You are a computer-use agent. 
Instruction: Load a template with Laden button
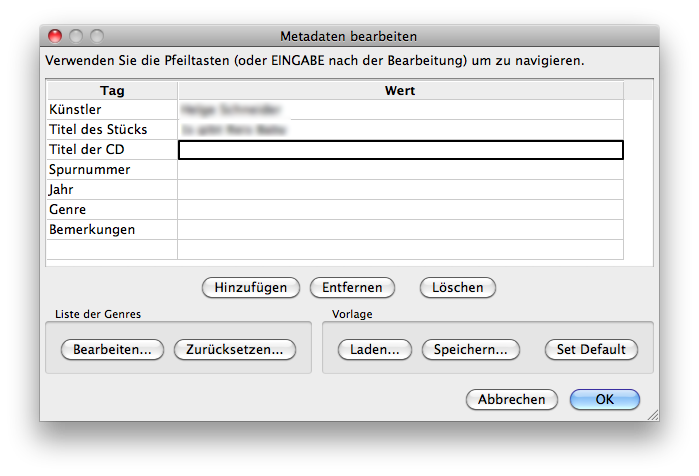coord(375,349)
